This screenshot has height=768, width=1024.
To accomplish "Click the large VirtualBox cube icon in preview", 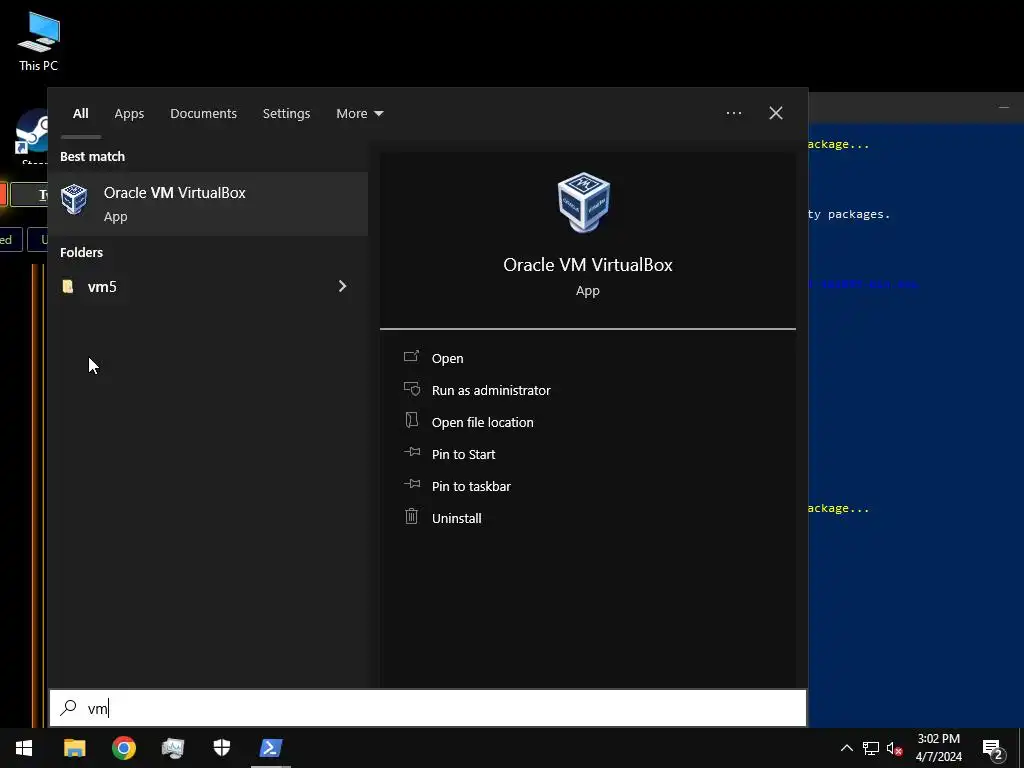I will coord(584,202).
